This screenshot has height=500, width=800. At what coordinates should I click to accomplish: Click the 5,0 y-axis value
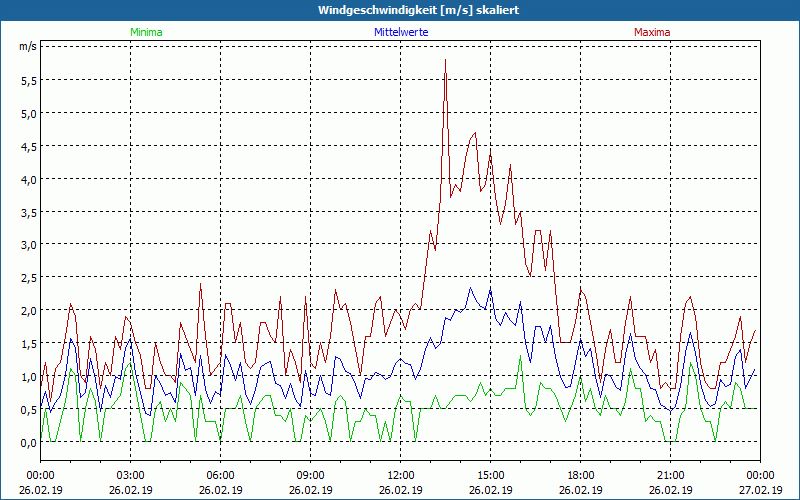click(29, 113)
